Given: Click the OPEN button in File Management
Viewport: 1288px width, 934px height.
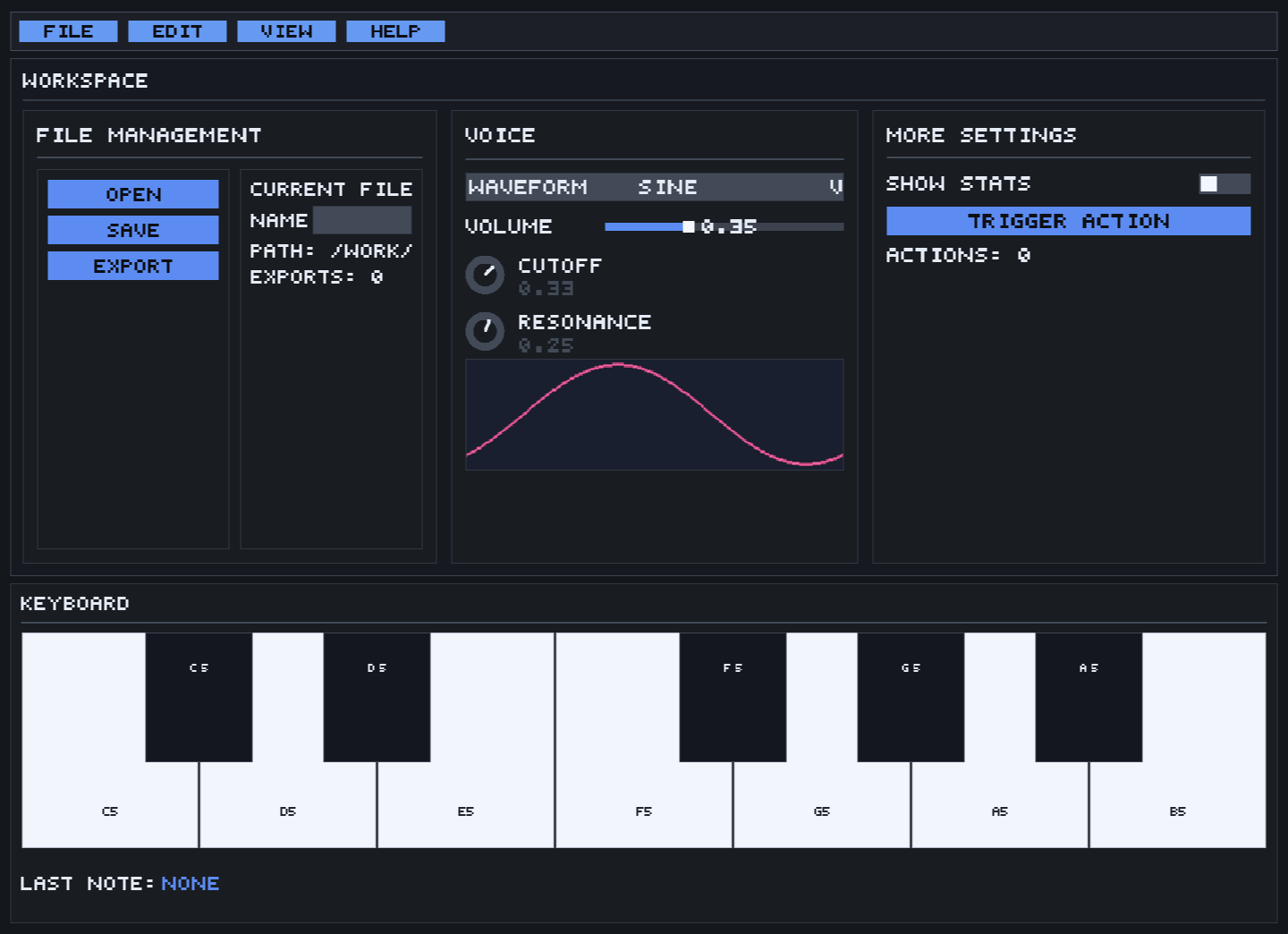Looking at the screenshot, I should 132,194.
